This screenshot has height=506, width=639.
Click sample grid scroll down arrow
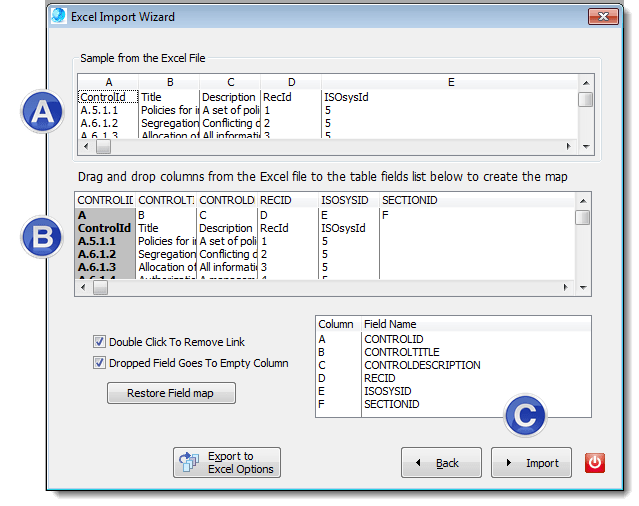point(586,147)
